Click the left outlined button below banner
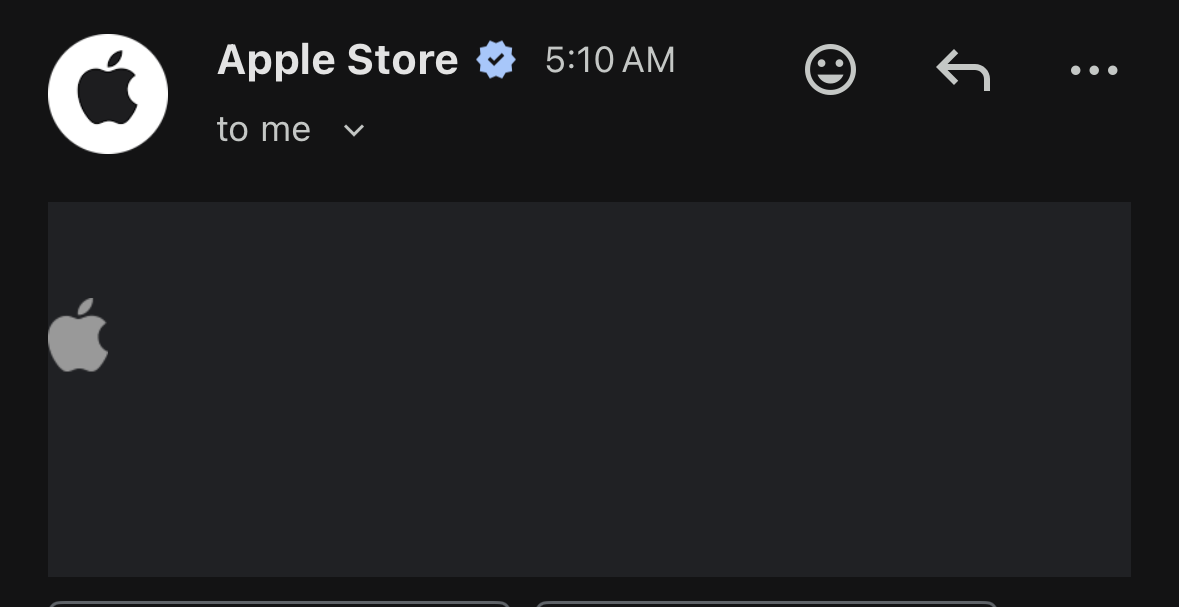The height and width of the screenshot is (607, 1179). pyautogui.click(x=279, y=603)
